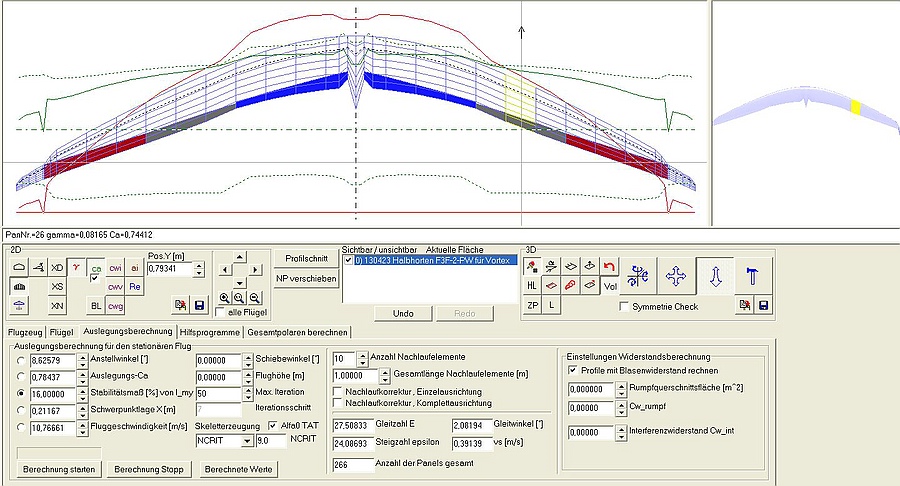
Task: Click the yellow highlighted wing panel in plot
Action: tap(519, 99)
